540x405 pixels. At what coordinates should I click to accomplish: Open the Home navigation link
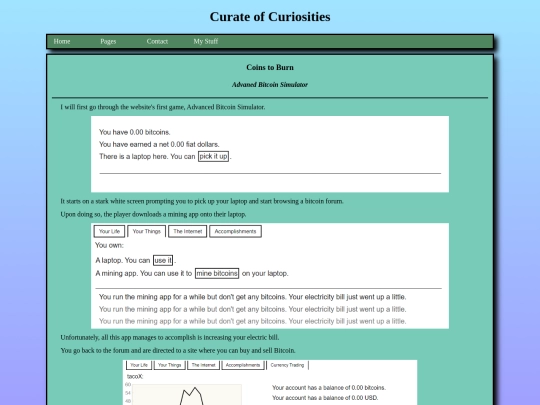coord(62,41)
